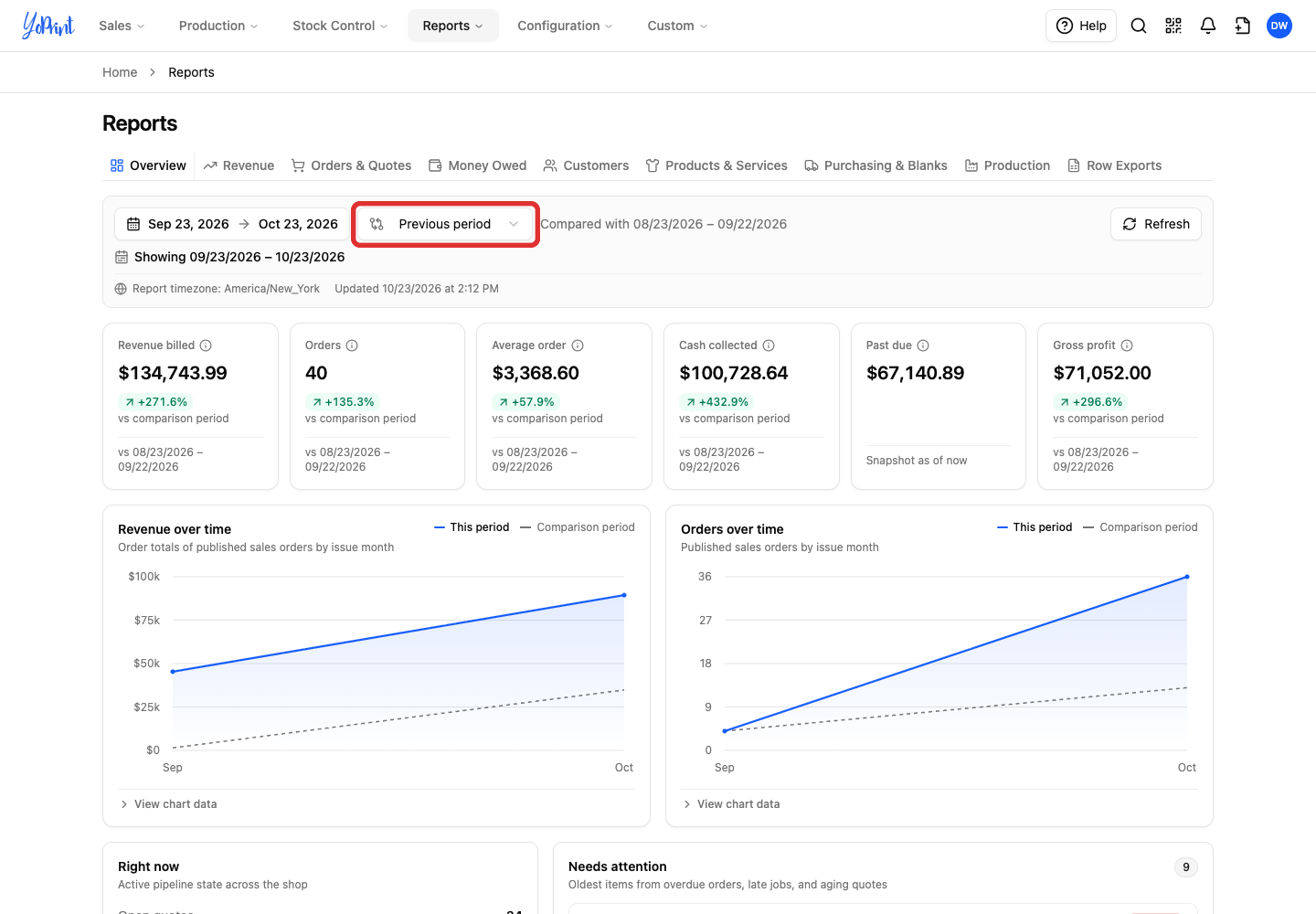The width and height of the screenshot is (1316, 914).
Task: Show info tooltip for Gross profit
Action: 1127,345
